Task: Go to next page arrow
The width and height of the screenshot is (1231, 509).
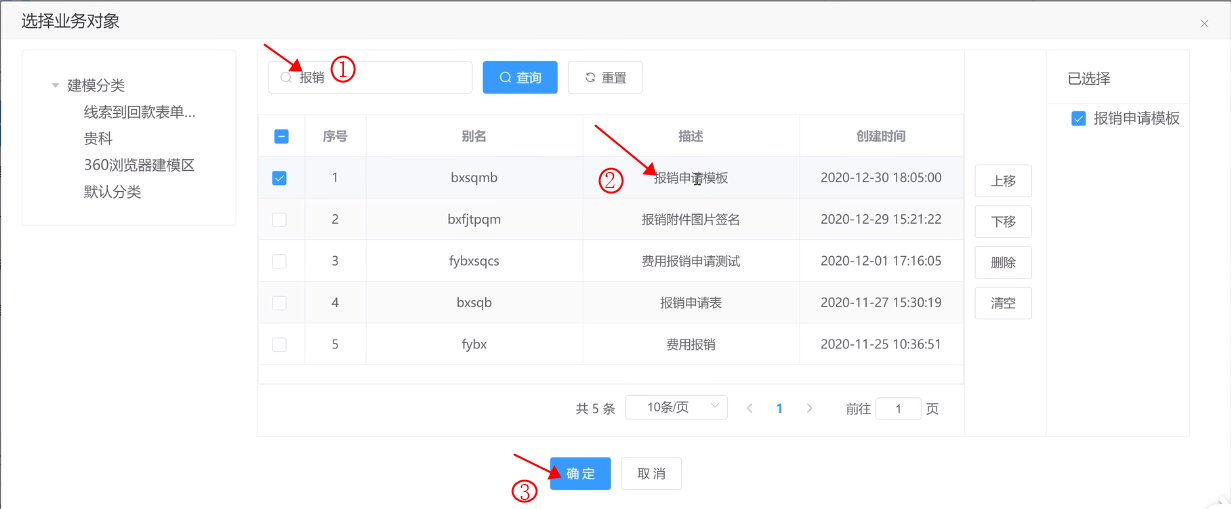Action: (x=809, y=408)
